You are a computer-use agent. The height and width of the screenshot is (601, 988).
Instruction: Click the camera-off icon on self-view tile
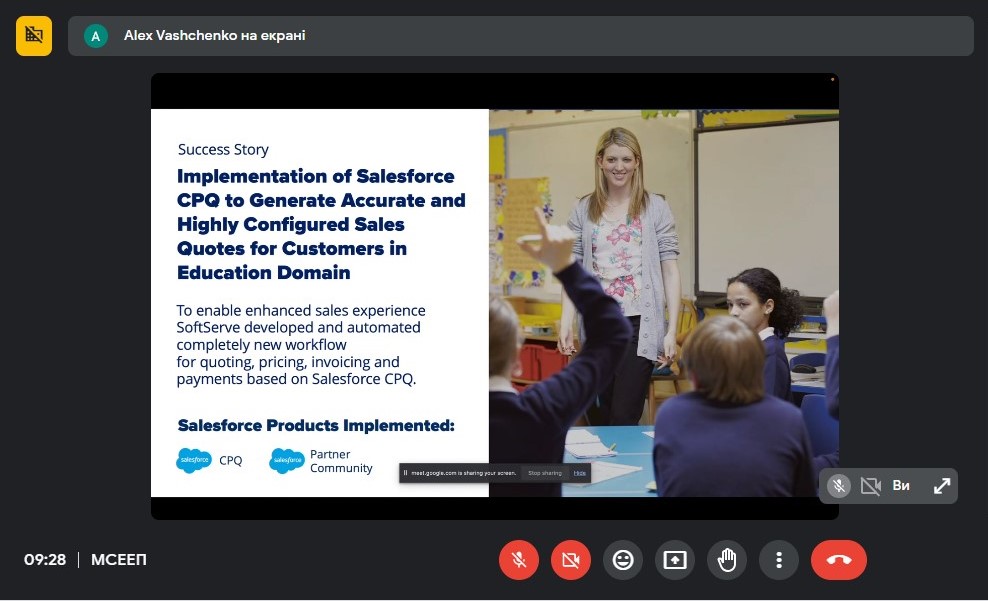pyautogui.click(x=871, y=486)
